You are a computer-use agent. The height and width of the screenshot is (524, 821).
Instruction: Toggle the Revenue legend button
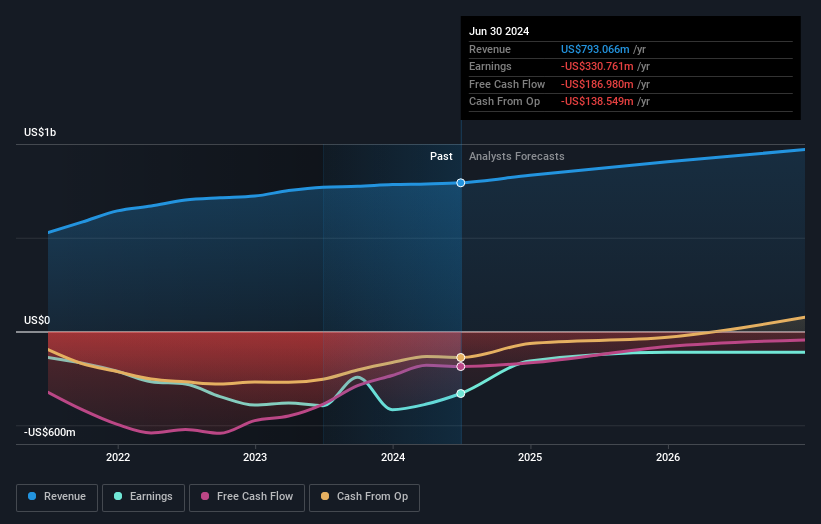pos(57,497)
